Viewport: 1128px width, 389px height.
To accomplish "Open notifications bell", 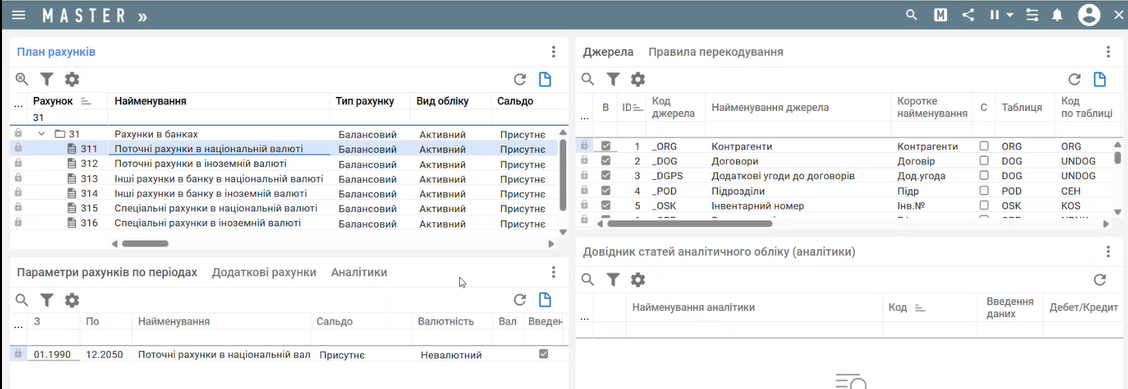I will click(x=1058, y=15).
